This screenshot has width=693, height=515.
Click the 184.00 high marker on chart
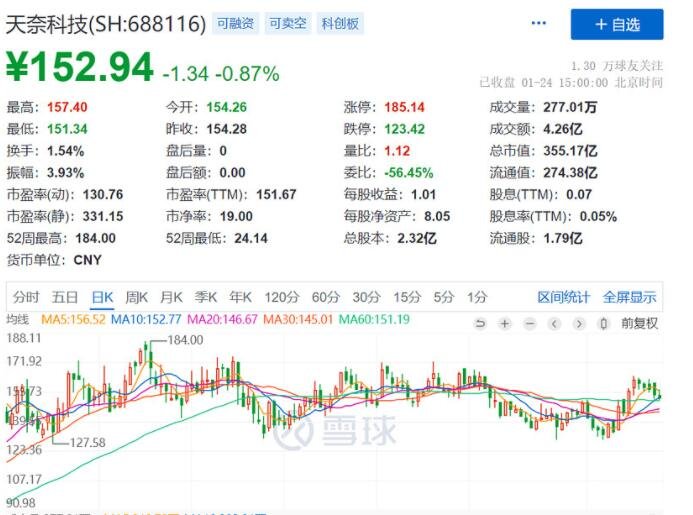click(x=186, y=340)
